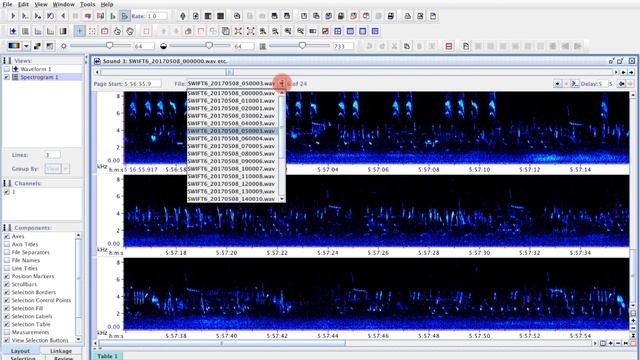The width and height of the screenshot is (640, 360).
Task: Click the color scheme swatch
Action: click(14, 46)
